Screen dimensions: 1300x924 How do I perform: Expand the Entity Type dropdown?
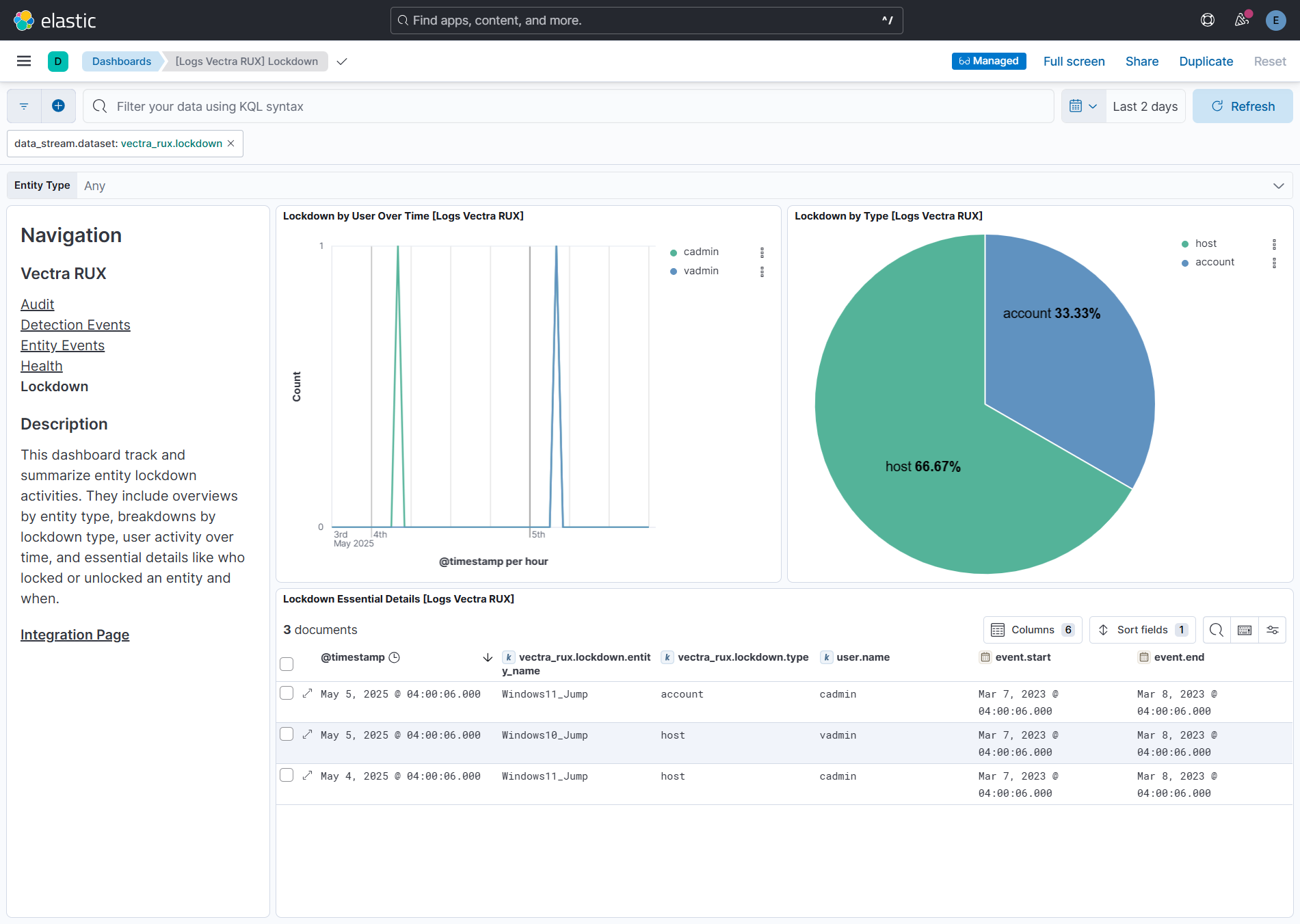click(1278, 186)
